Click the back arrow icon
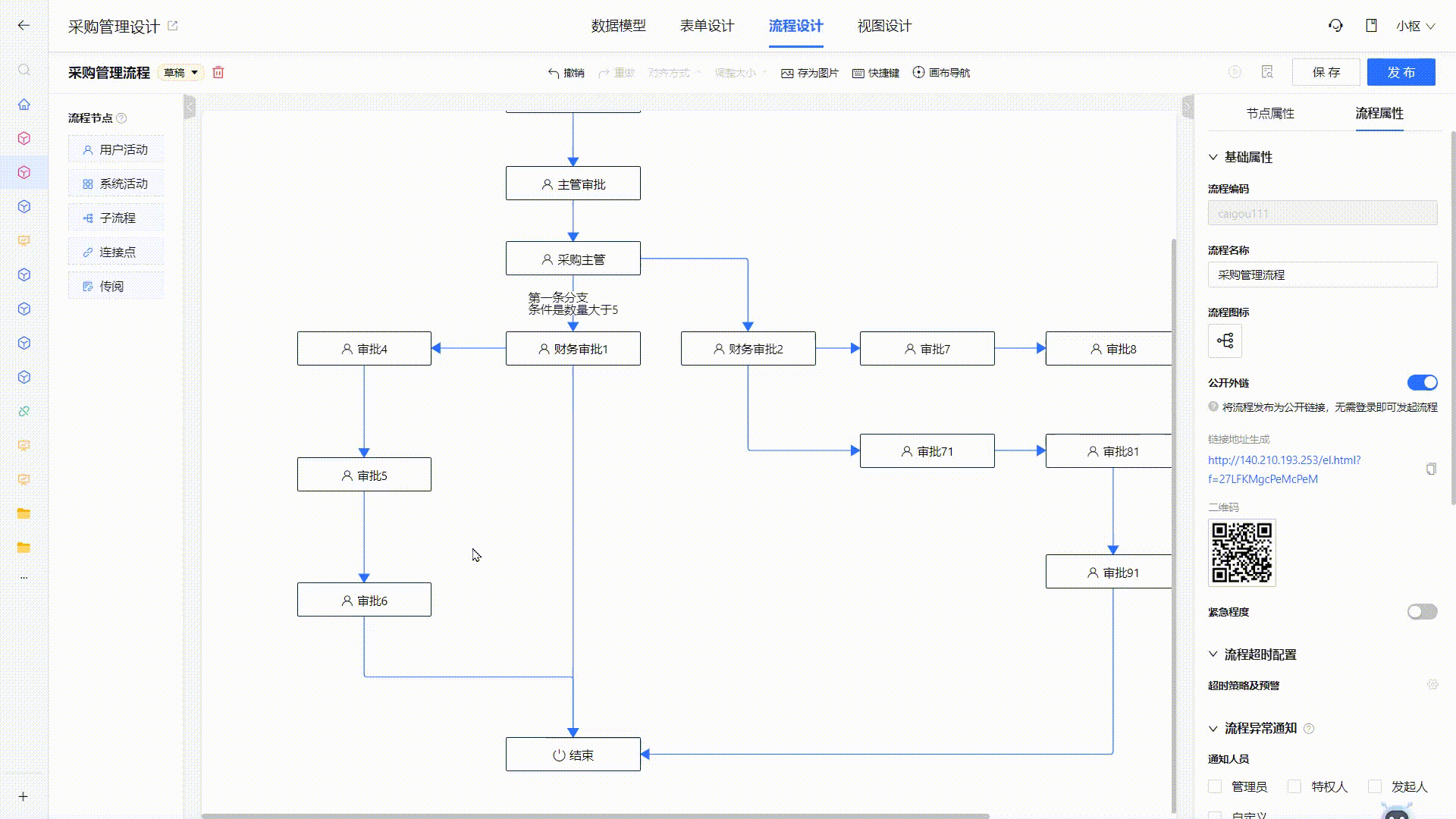1456x819 pixels. 24,26
